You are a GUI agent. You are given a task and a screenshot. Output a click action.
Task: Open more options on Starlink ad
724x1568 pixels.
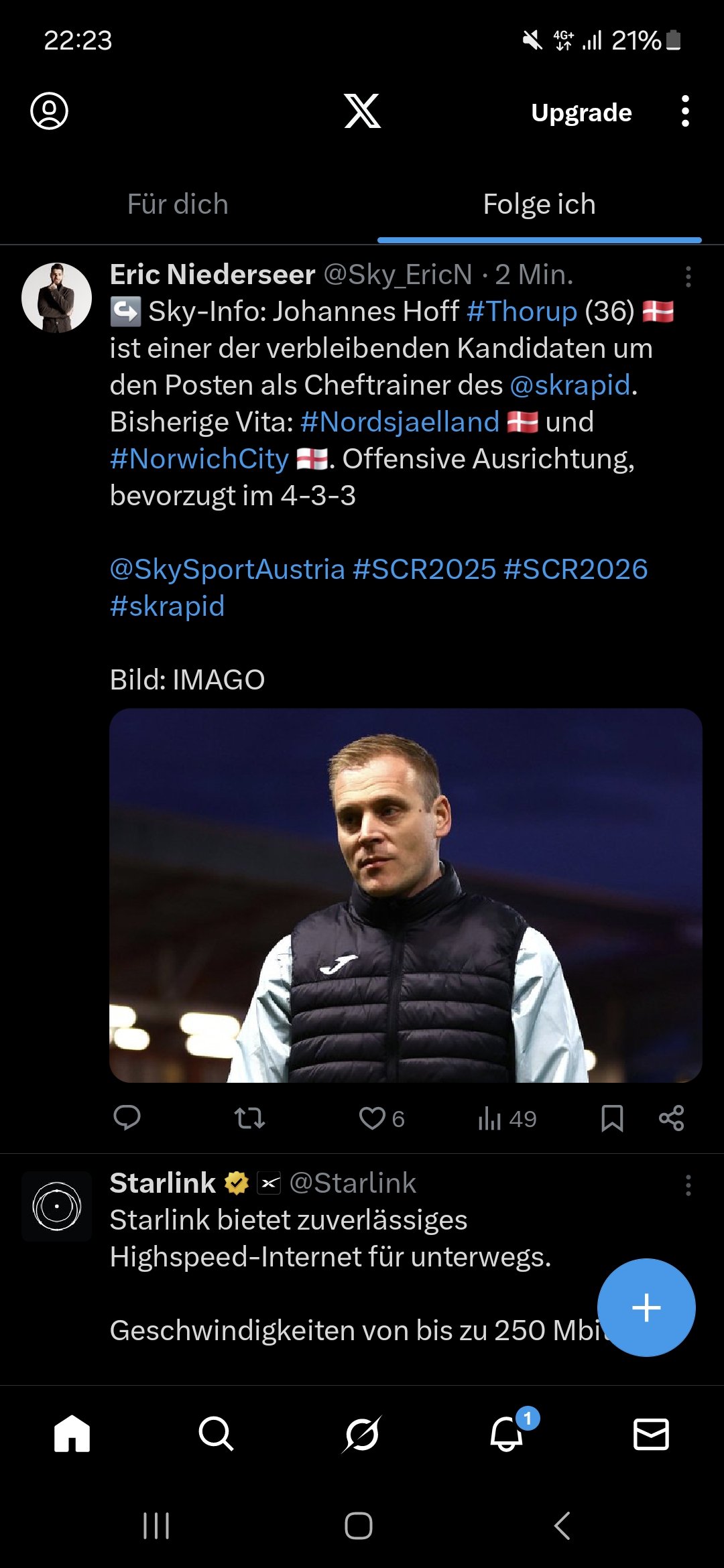[x=688, y=1185]
